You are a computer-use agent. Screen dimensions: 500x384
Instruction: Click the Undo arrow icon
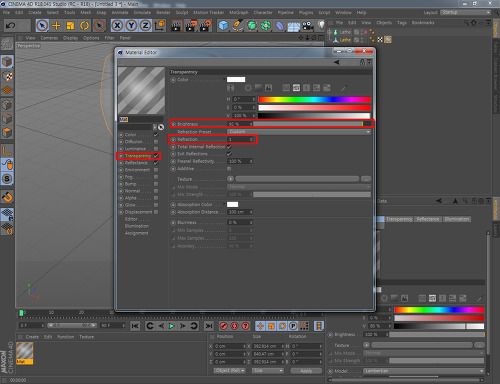(11, 25)
